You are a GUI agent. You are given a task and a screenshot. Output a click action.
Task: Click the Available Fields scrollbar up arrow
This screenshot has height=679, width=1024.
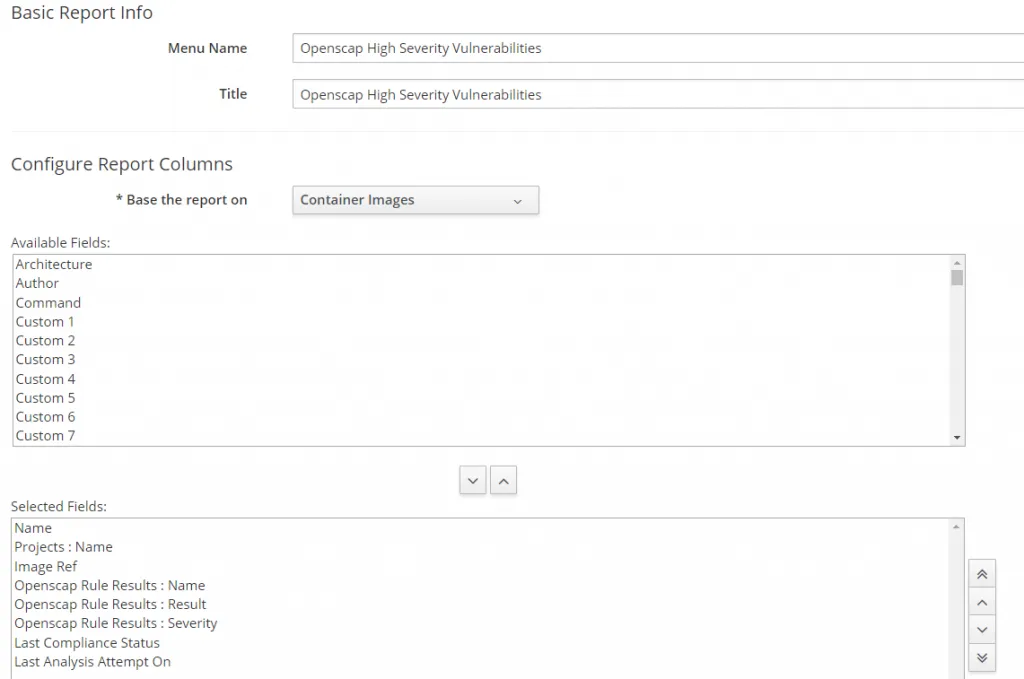coord(956,262)
